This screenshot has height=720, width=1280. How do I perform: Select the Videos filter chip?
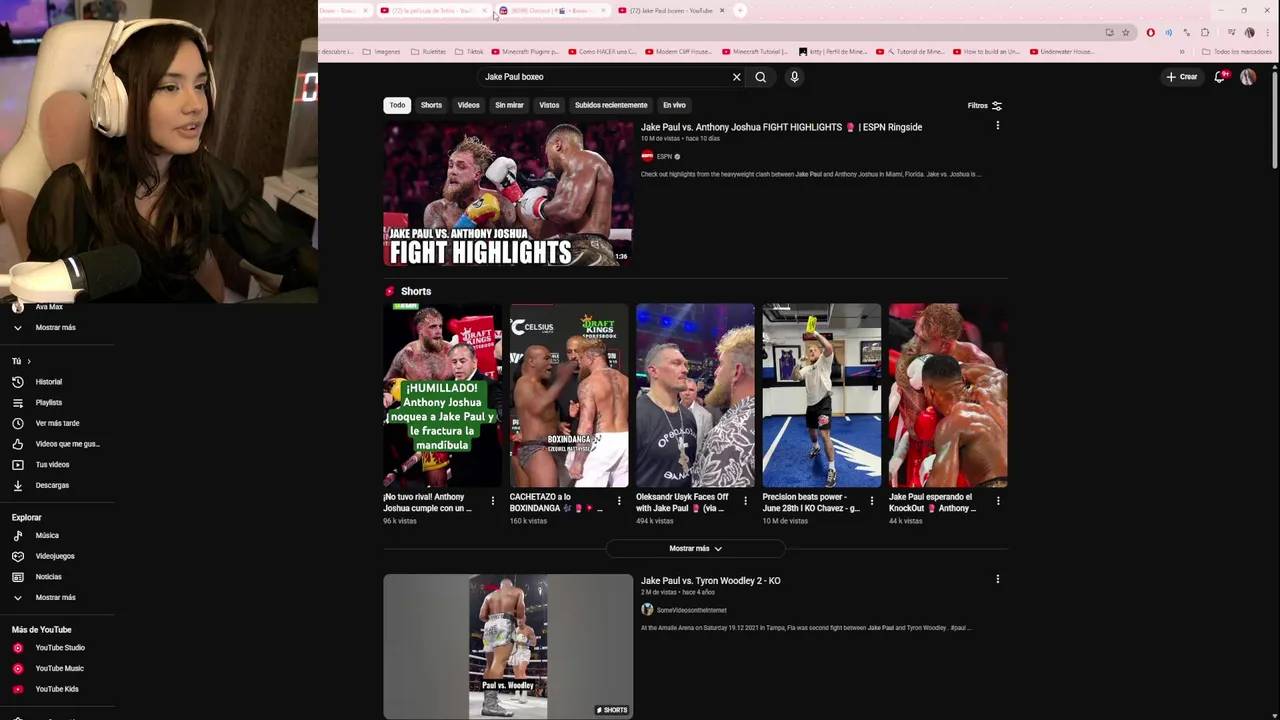pyautogui.click(x=469, y=105)
